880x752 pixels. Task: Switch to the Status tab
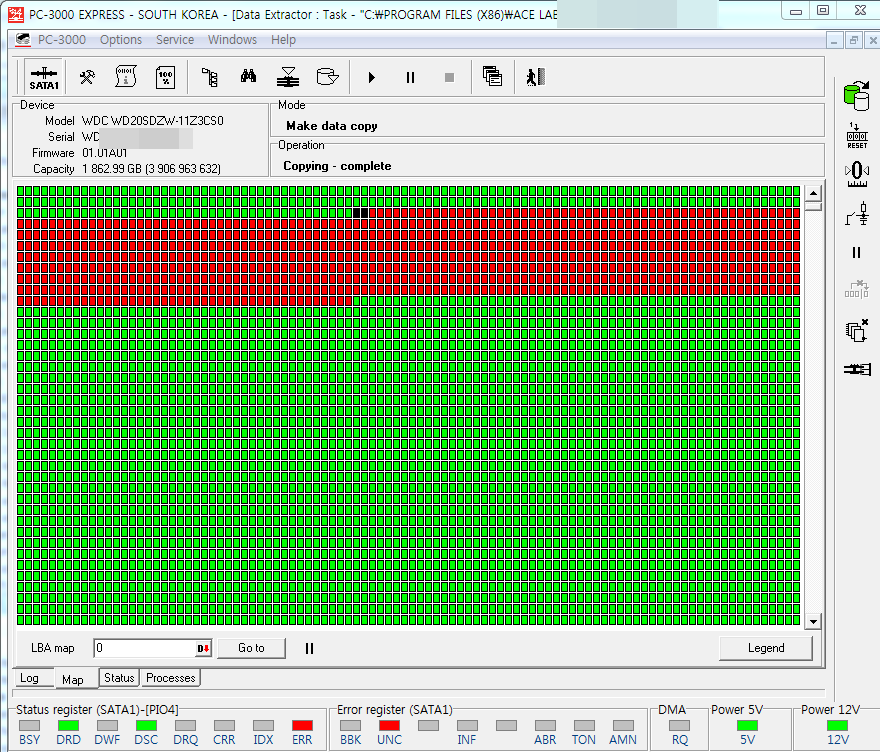119,678
